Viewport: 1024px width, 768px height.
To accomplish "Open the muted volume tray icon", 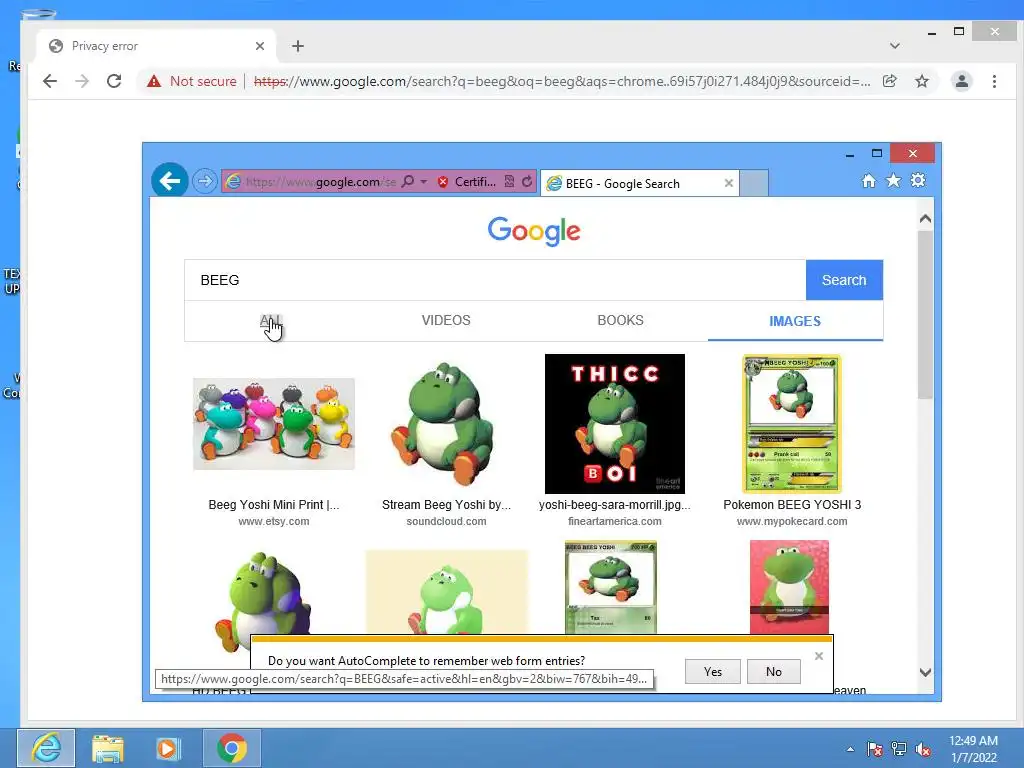I will [x=923, y=749].
